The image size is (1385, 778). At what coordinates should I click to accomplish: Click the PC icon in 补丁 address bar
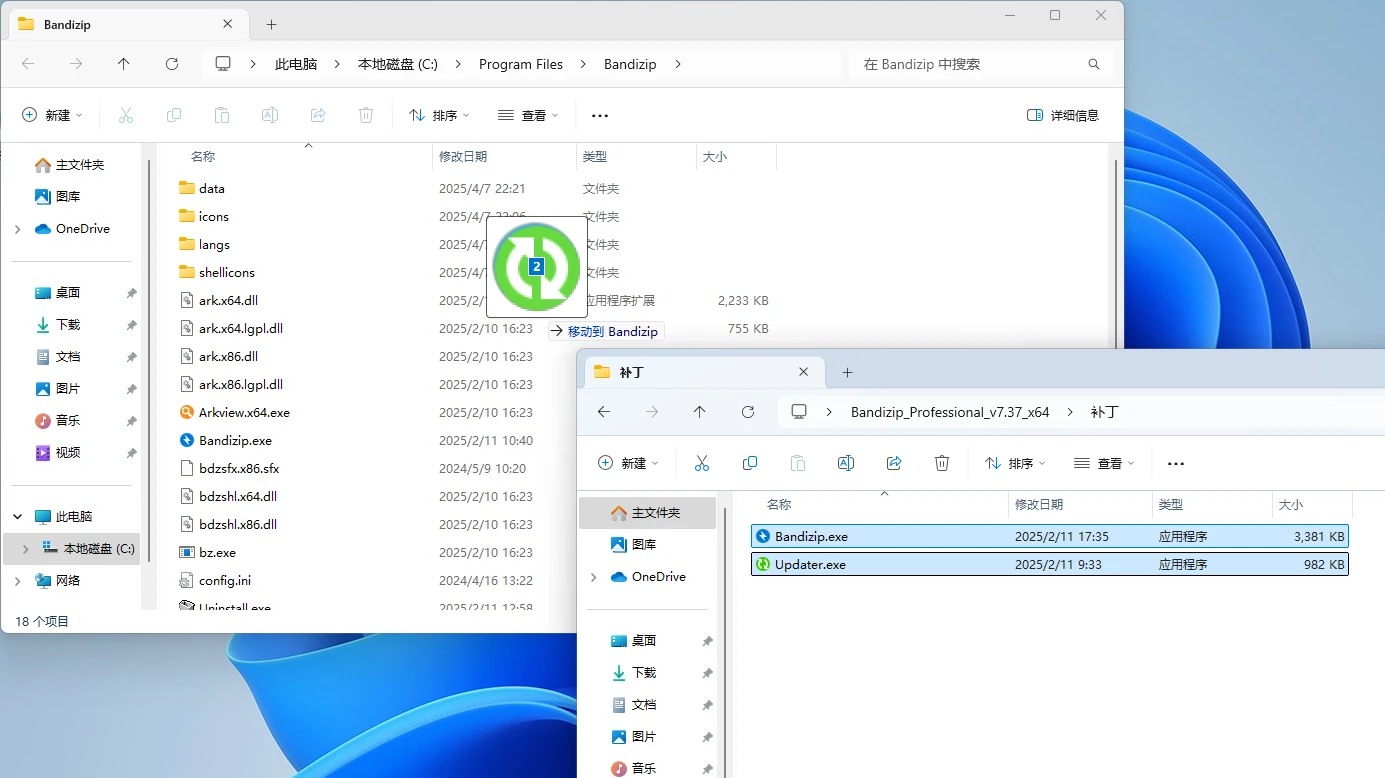point(799,412)
